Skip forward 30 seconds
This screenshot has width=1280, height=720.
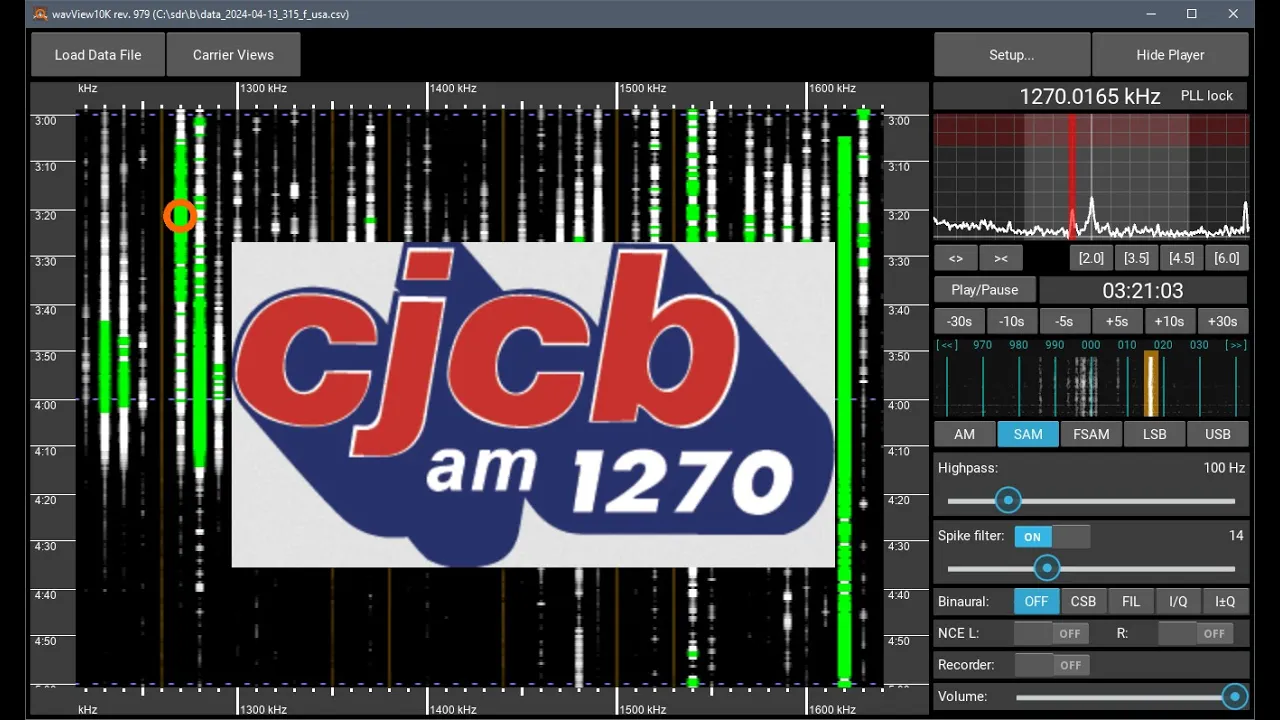[x=1222, y=321]
